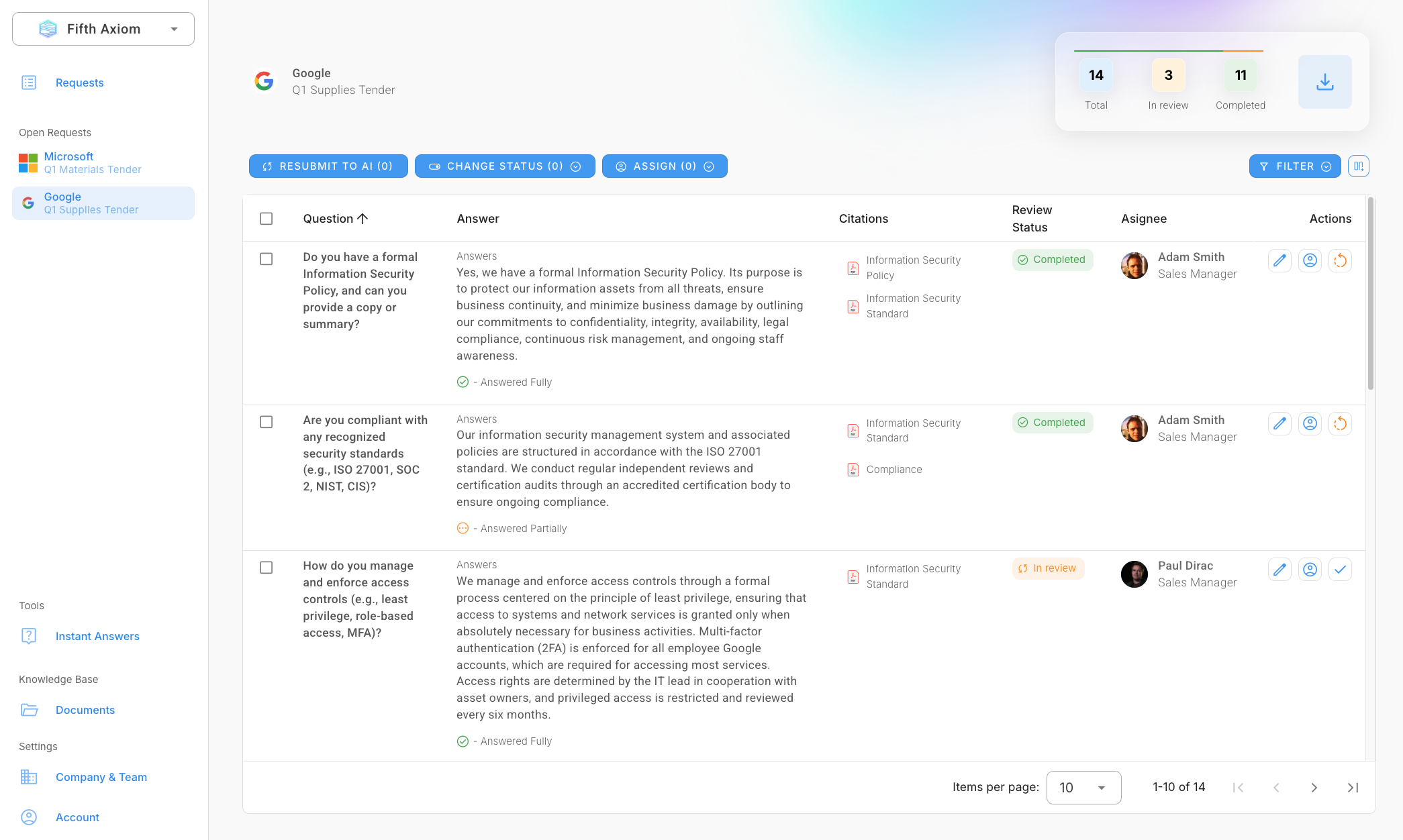
Task: Open the column layout toggle icon
Action: click(1358, 166)
